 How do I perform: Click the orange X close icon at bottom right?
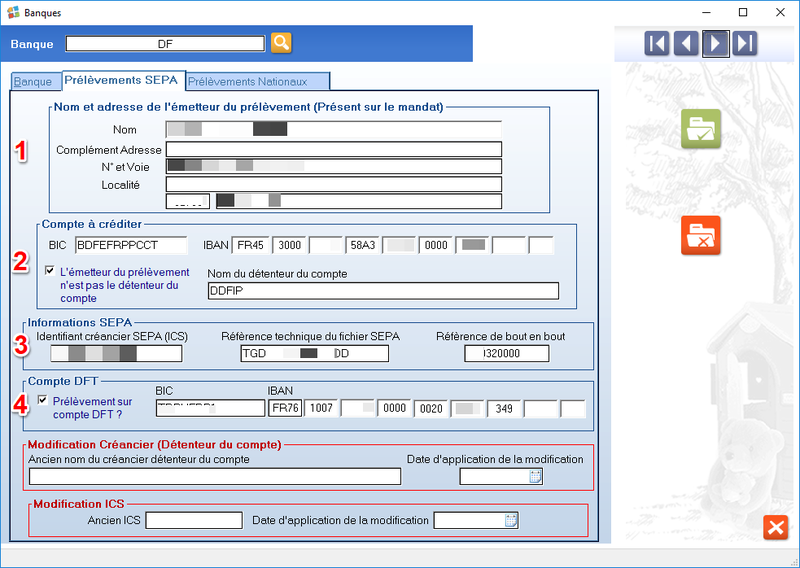775,527
